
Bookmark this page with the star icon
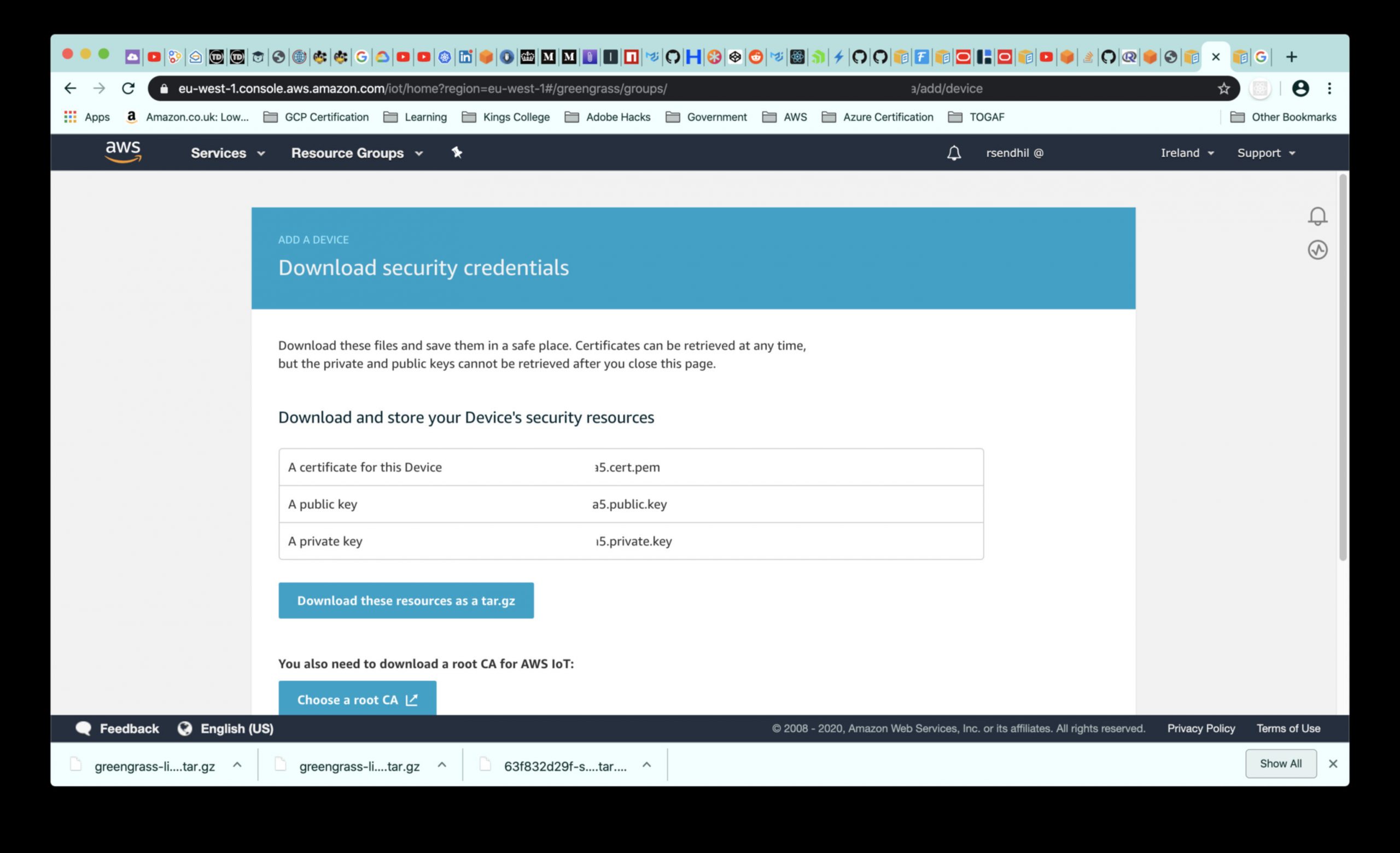point(1223,89)
